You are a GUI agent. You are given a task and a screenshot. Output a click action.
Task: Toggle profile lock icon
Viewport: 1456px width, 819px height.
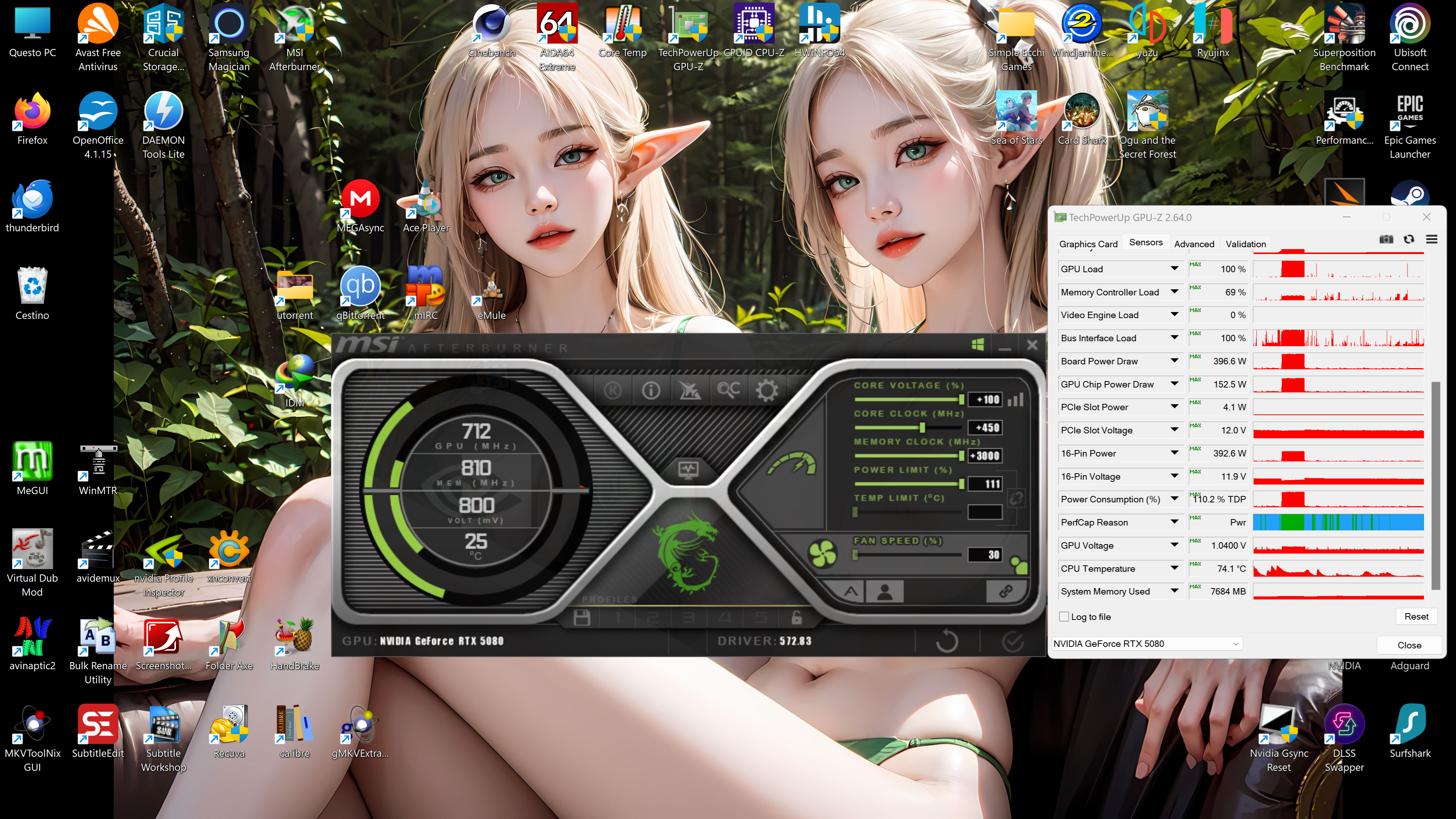click(x=796, y=617)
